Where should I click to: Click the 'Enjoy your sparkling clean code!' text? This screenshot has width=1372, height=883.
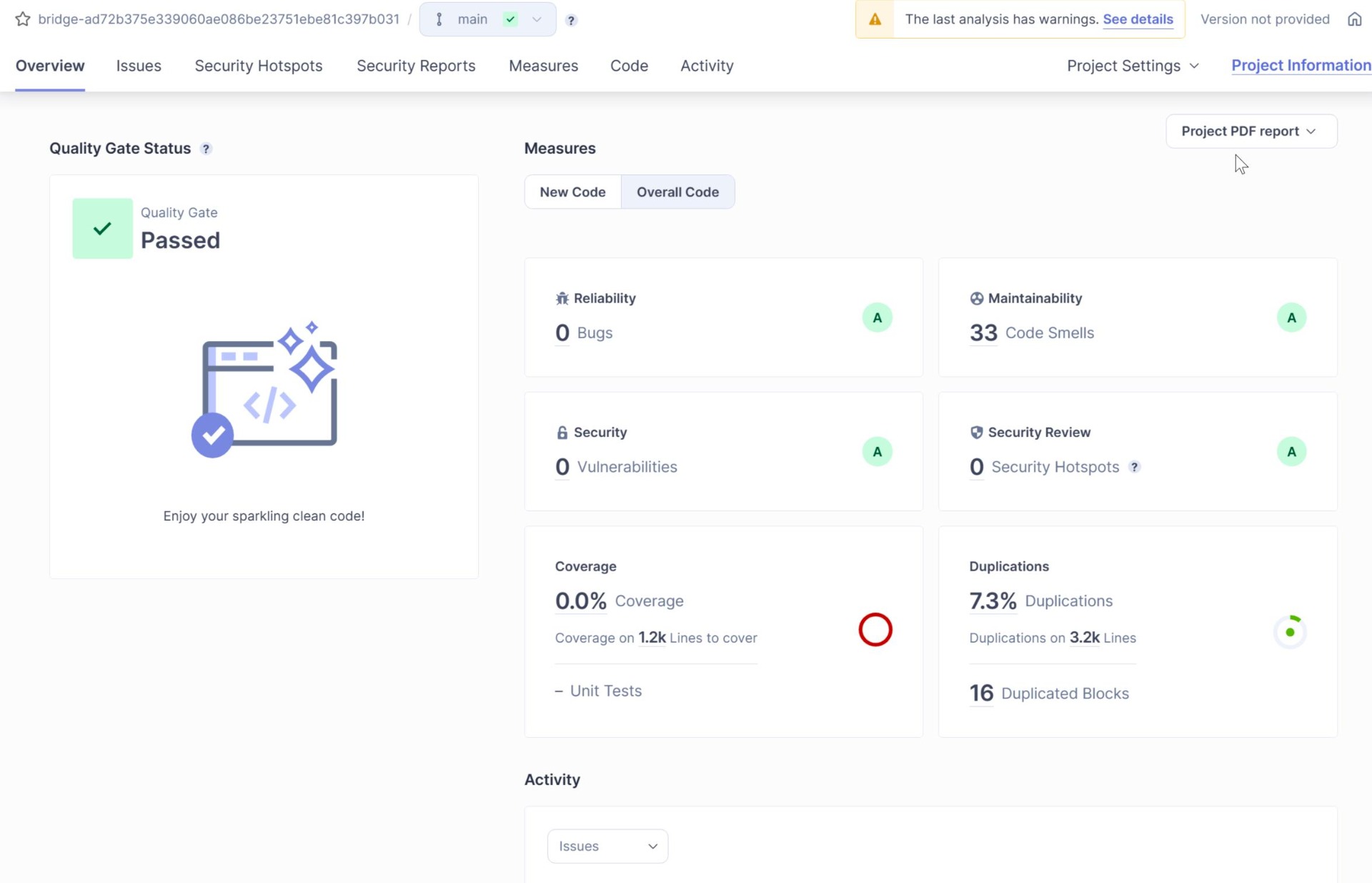[x=264, y=516]
